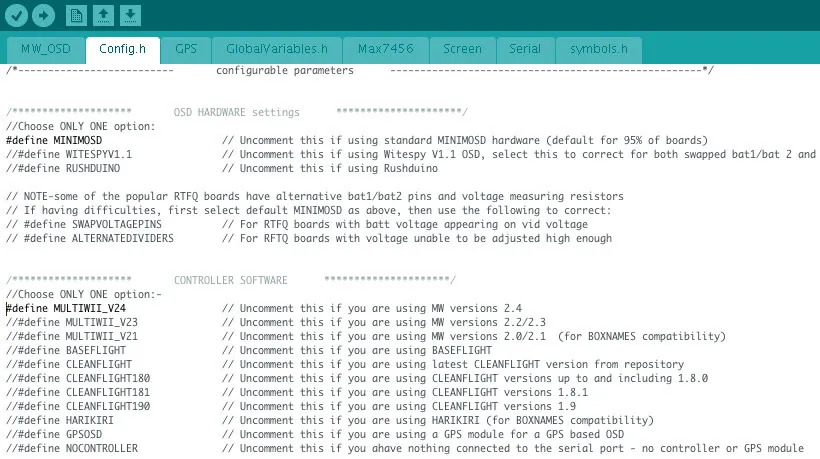
Task: Go to the GlobalVariables.h tab
Action: click(276, 49)
